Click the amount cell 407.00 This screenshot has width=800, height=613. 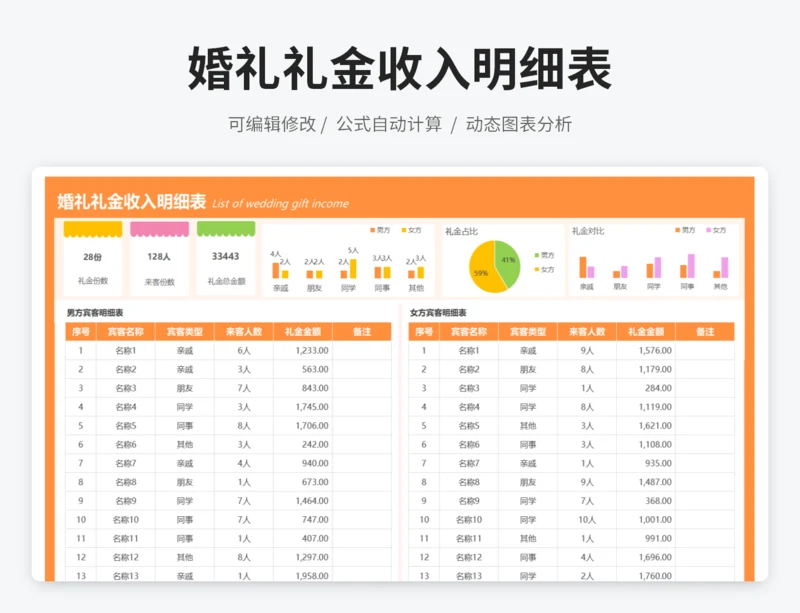click(x=303, y=538)
